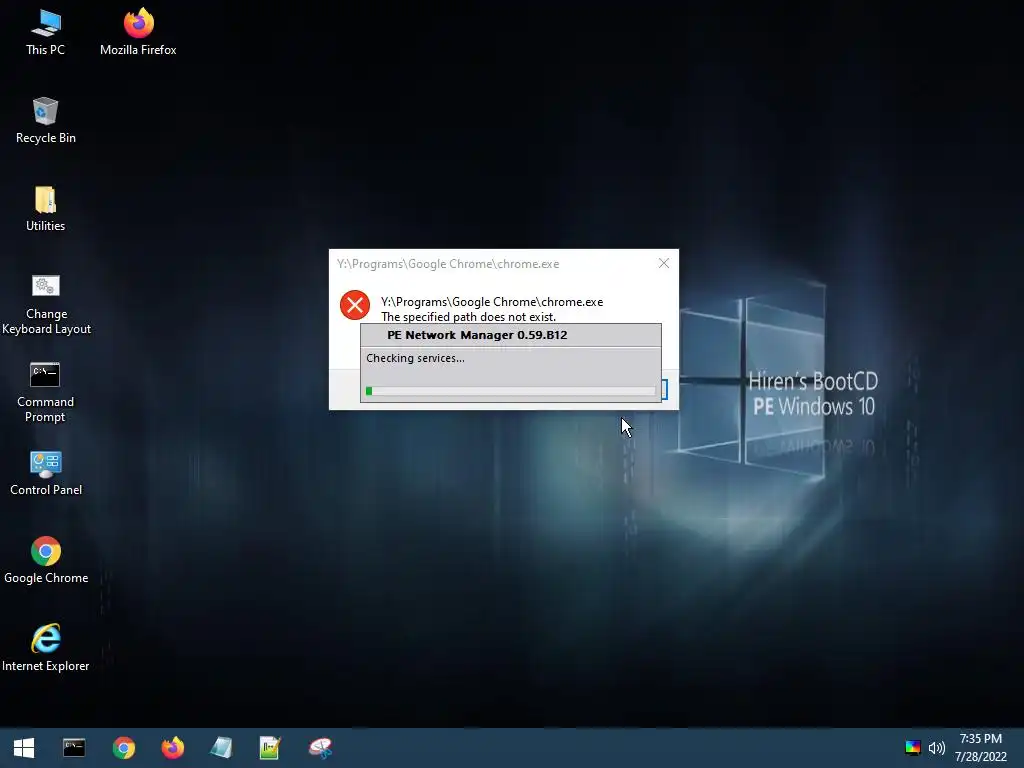
Task: Open Internet Explorer desktop icon
Action: (x=45, y=648)
